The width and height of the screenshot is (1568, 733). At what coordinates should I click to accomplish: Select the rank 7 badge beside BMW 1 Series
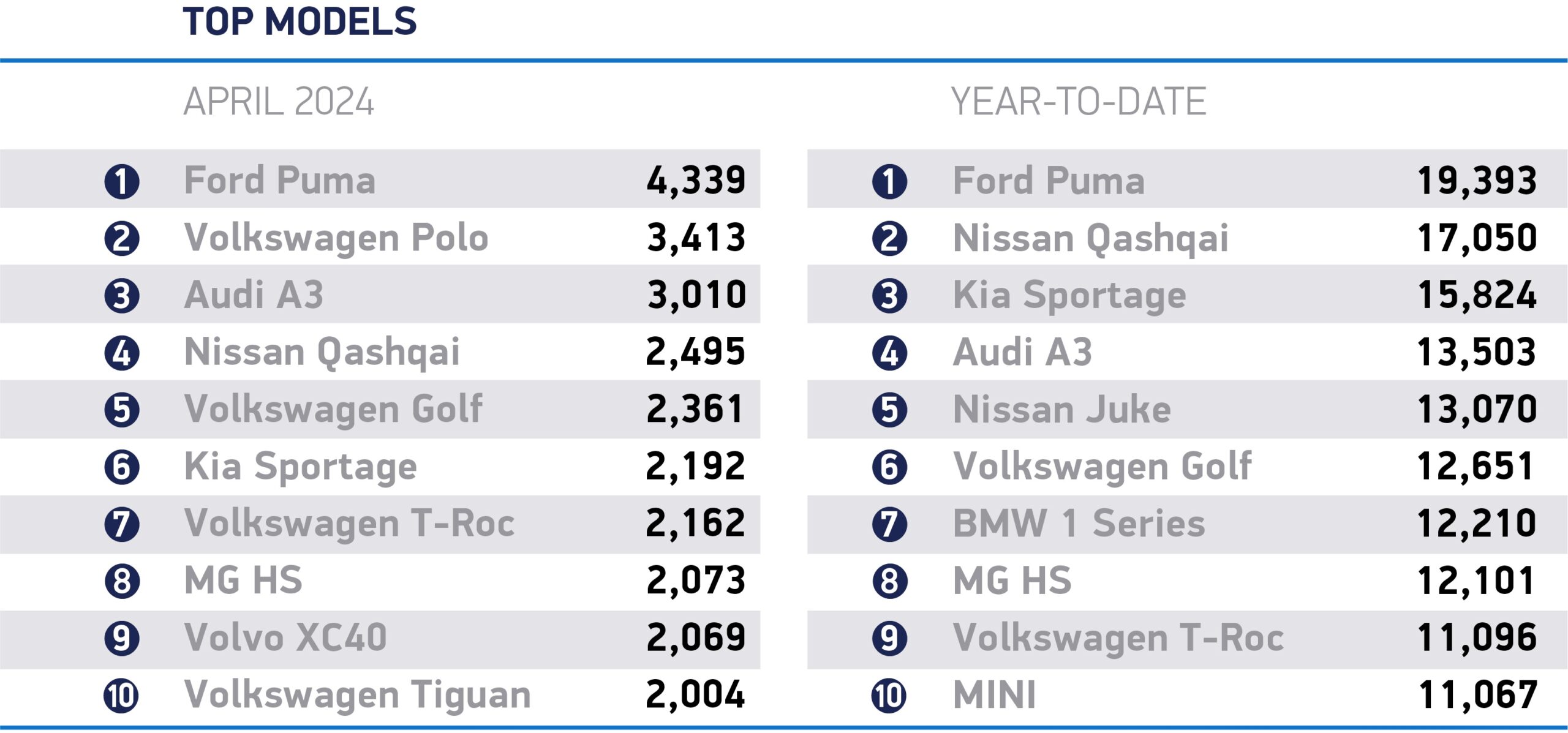point(889,525)
